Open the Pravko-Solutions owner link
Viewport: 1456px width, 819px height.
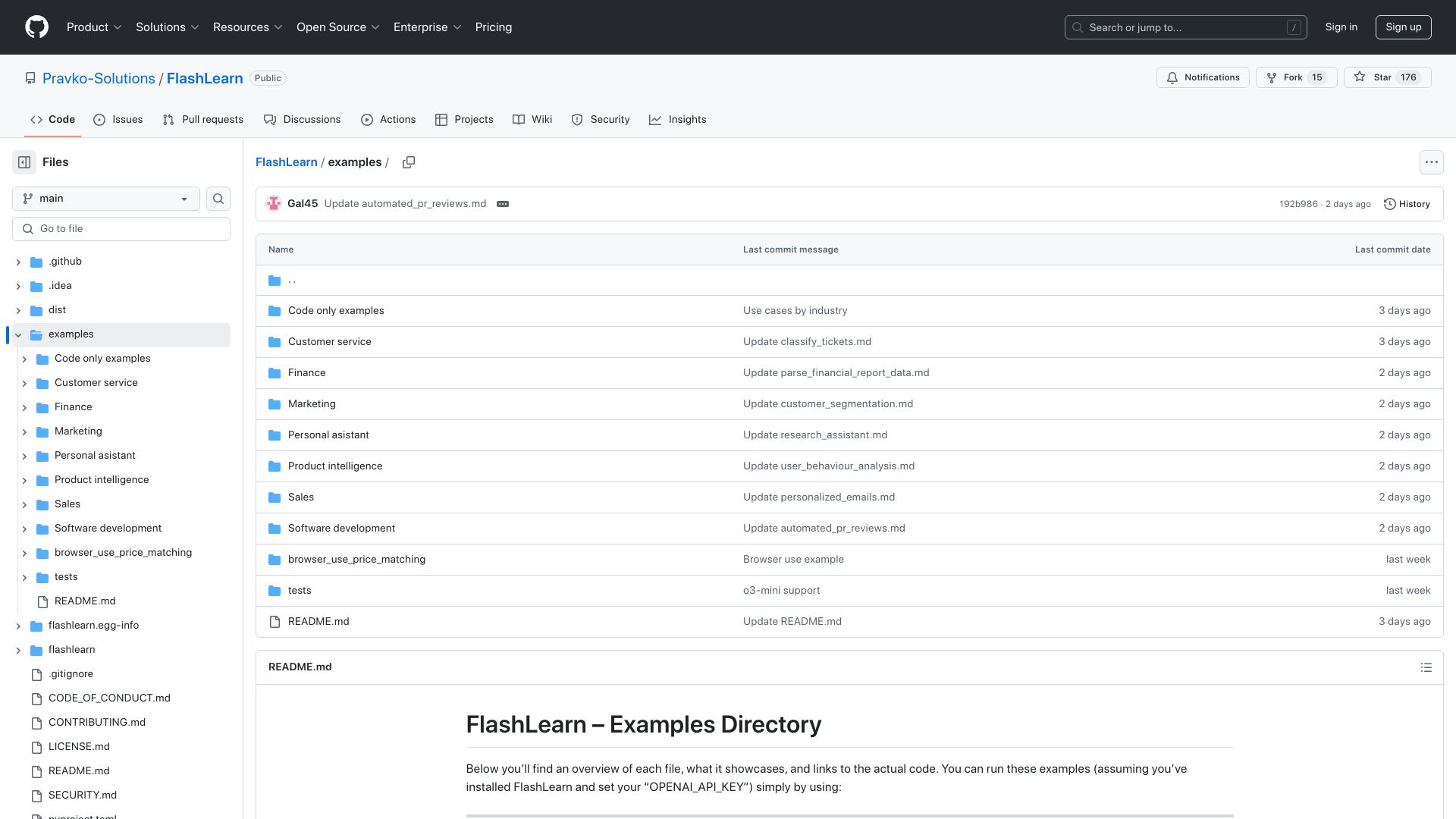(x=99, y=79)
